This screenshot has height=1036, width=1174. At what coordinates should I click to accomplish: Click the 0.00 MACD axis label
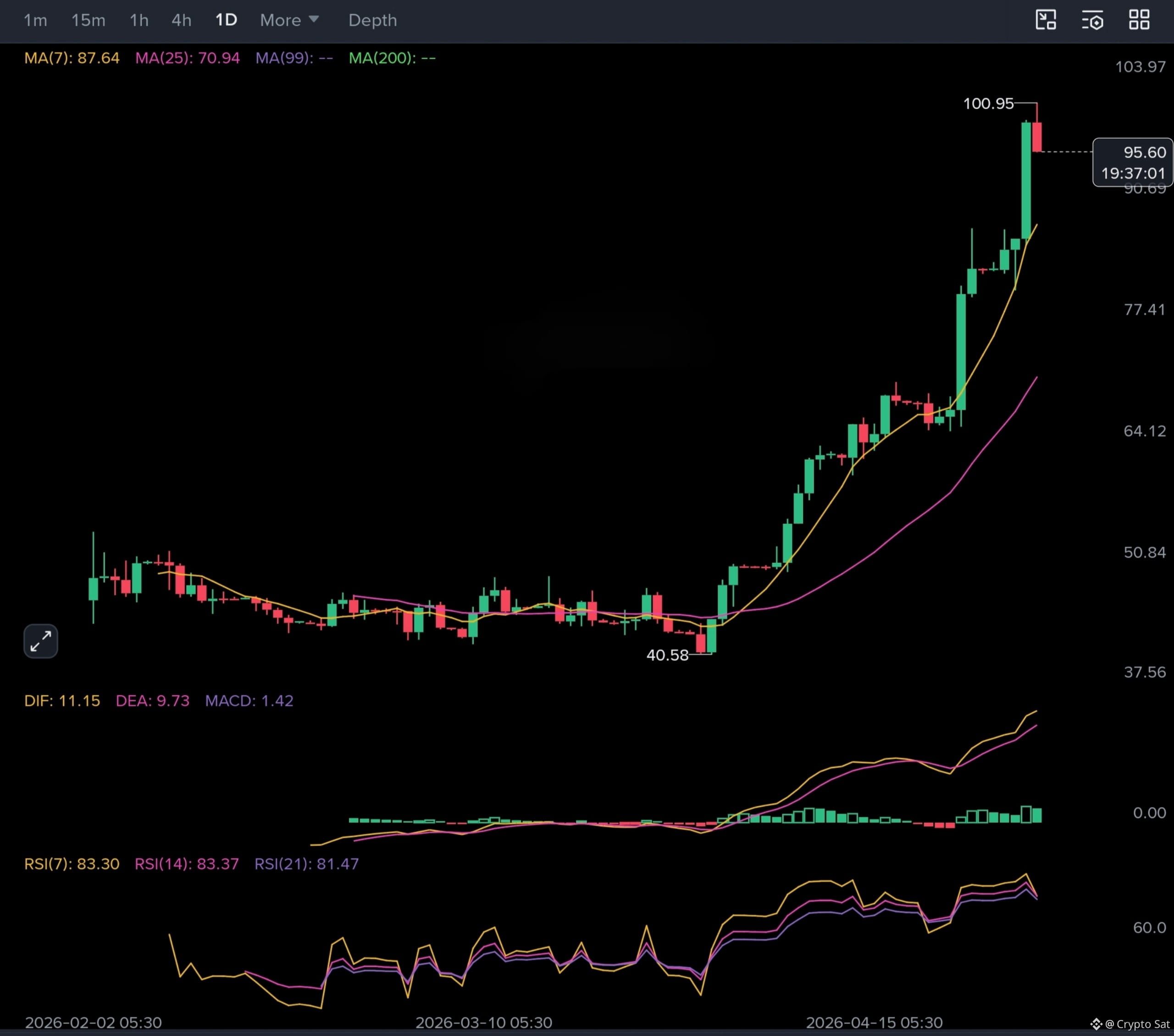coord(1149,813)
